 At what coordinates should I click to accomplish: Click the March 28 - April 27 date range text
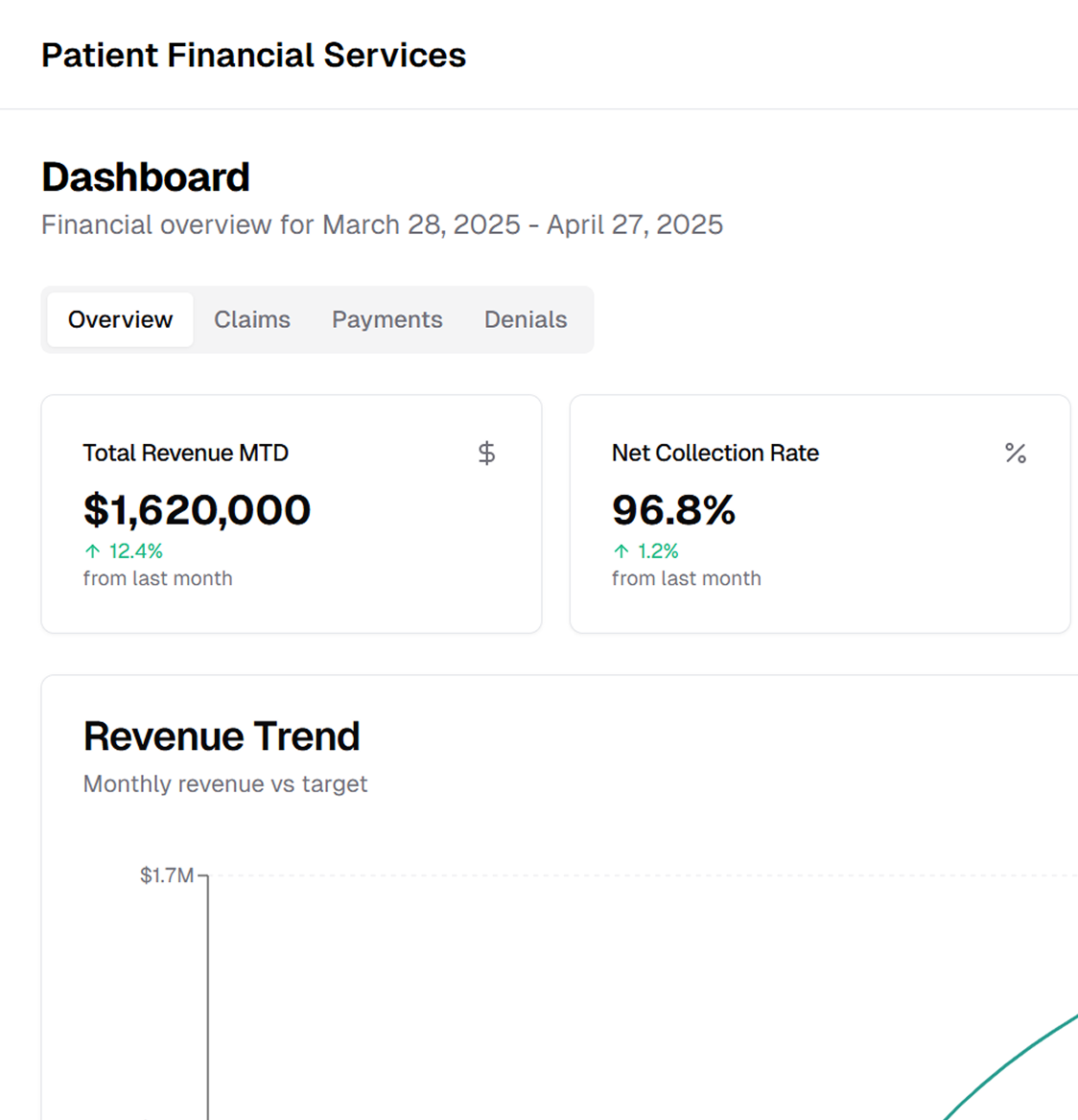pos(523,224)
